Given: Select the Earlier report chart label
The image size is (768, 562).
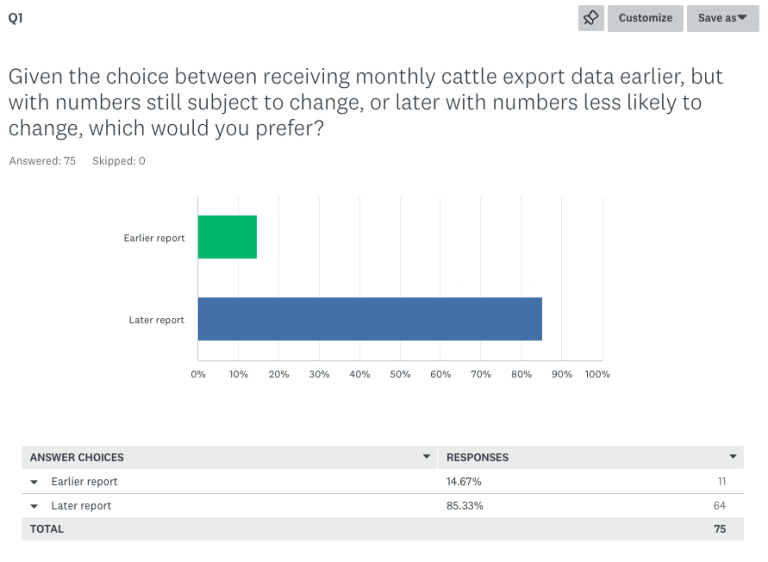Looking at the screenshot, I should tap(154, 238).
